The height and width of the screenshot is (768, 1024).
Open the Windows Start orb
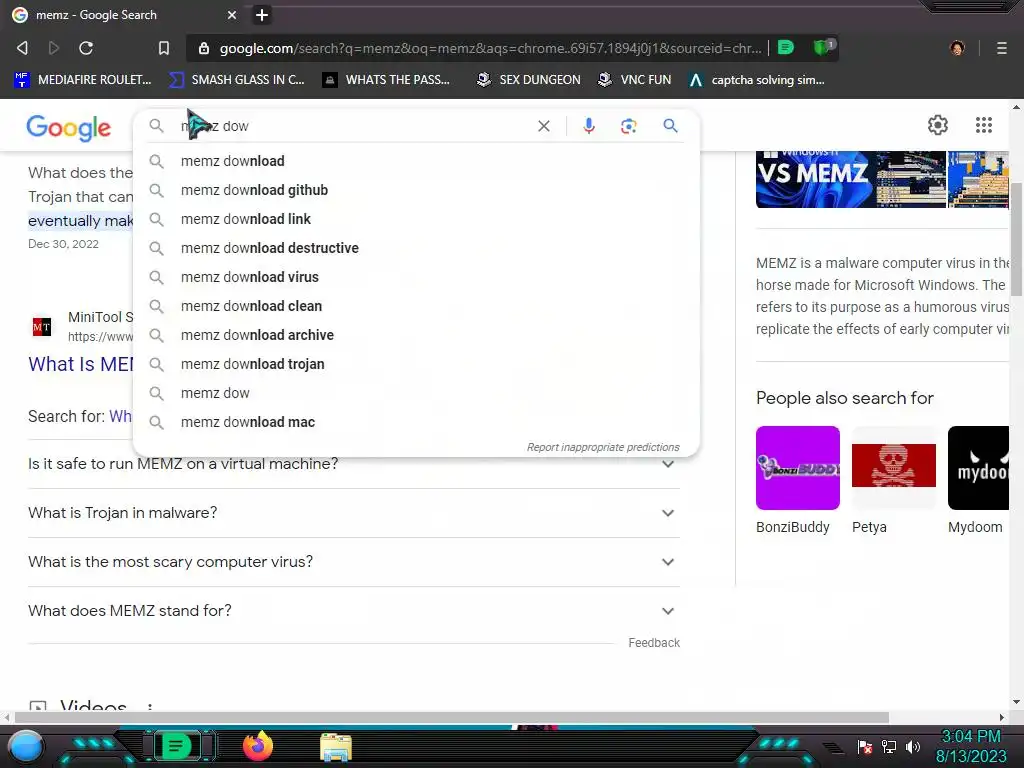pyautogui.click(x=25, y=746)
